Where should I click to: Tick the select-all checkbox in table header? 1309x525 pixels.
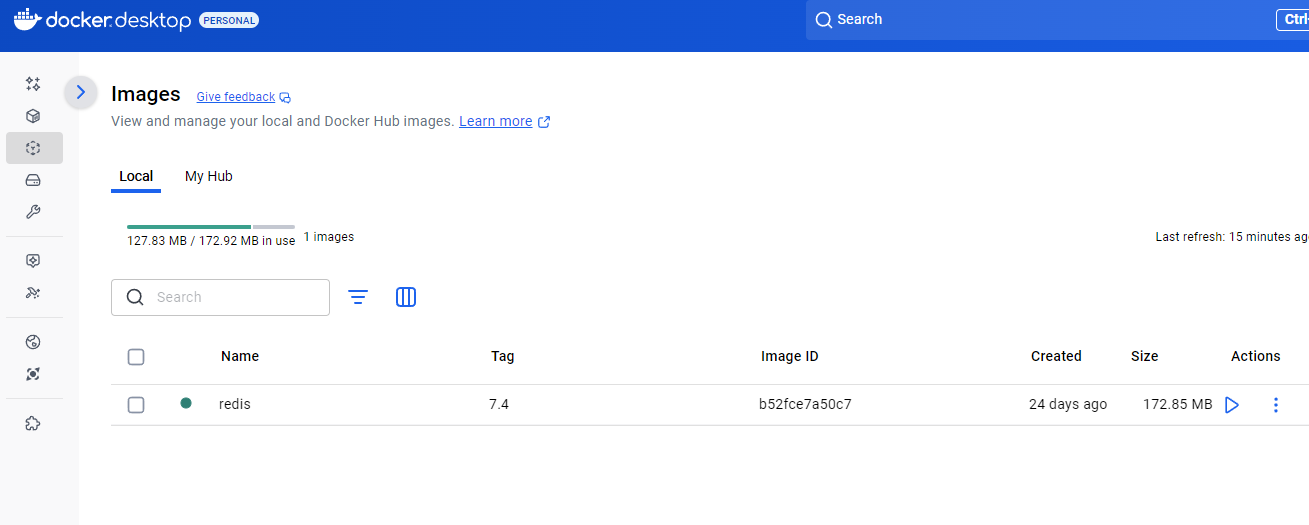136,357
